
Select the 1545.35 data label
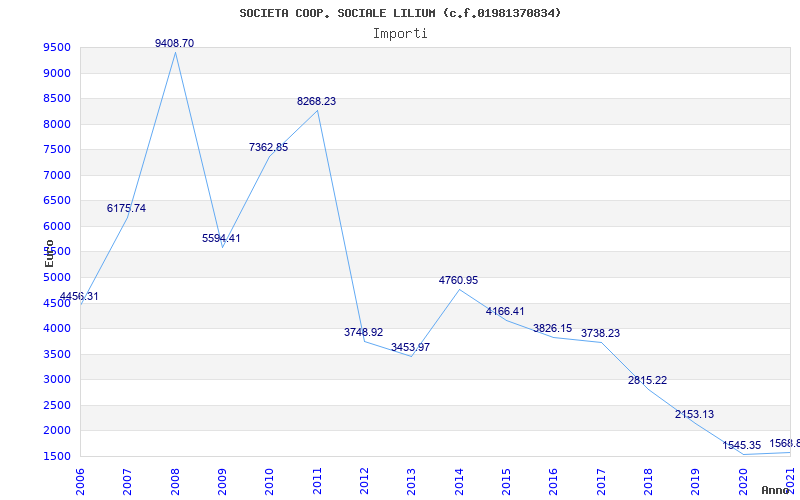coord(742,445)
